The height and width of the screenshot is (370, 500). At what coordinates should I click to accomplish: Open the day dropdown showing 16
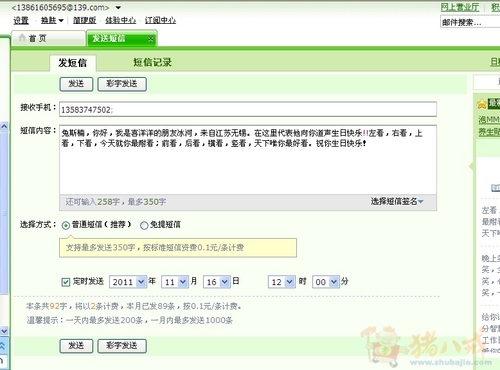coord(225,282)
